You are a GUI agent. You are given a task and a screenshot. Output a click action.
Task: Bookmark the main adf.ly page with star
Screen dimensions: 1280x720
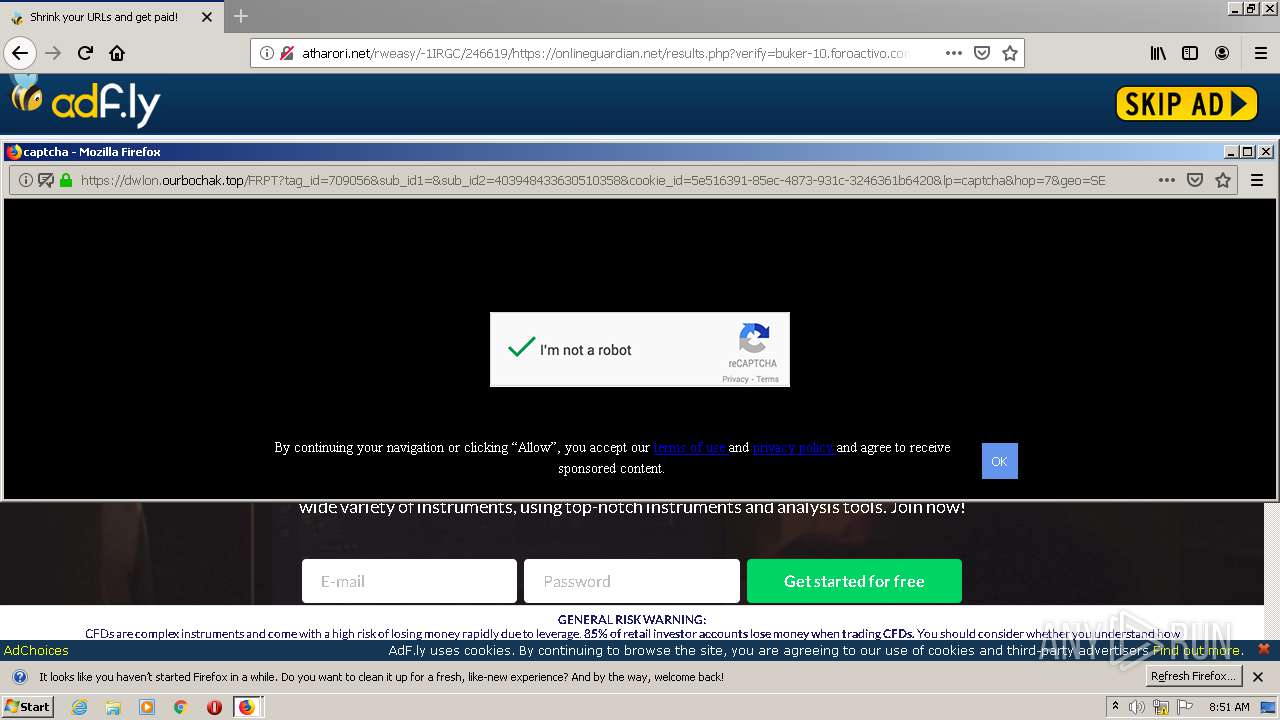coord(1010,53)
